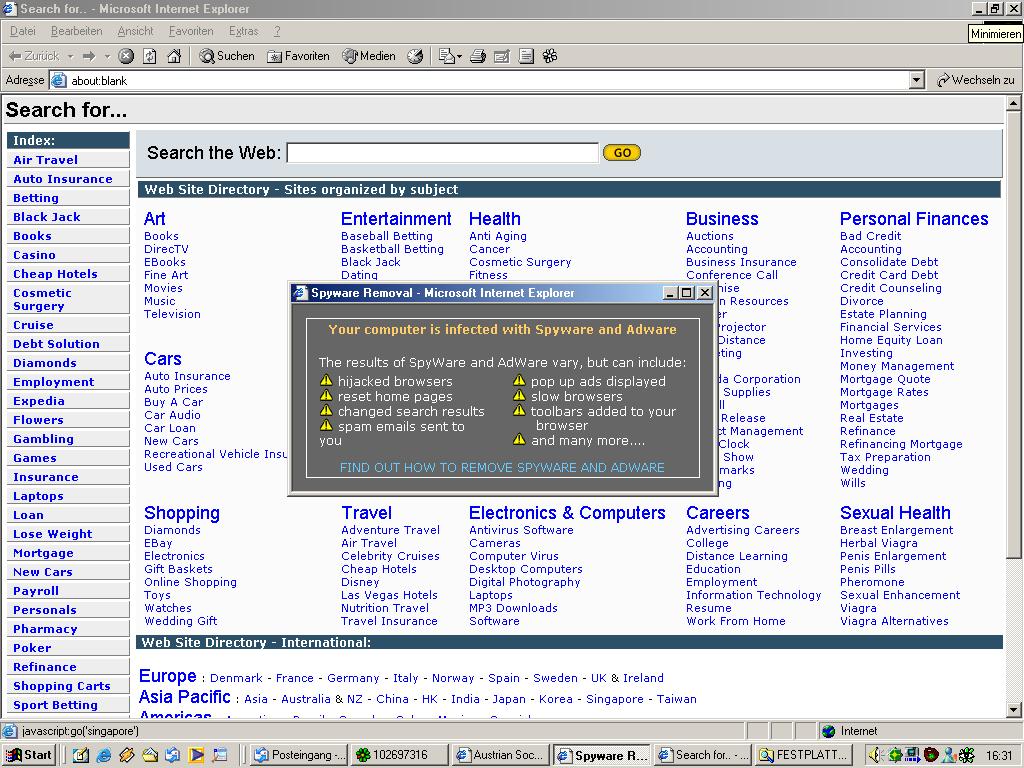The width and height of the screenshot is (1024, 768).
Task: Click the Cosmetic Surgery link under Health
Action: pyautogui.click(x=520, y=262)
